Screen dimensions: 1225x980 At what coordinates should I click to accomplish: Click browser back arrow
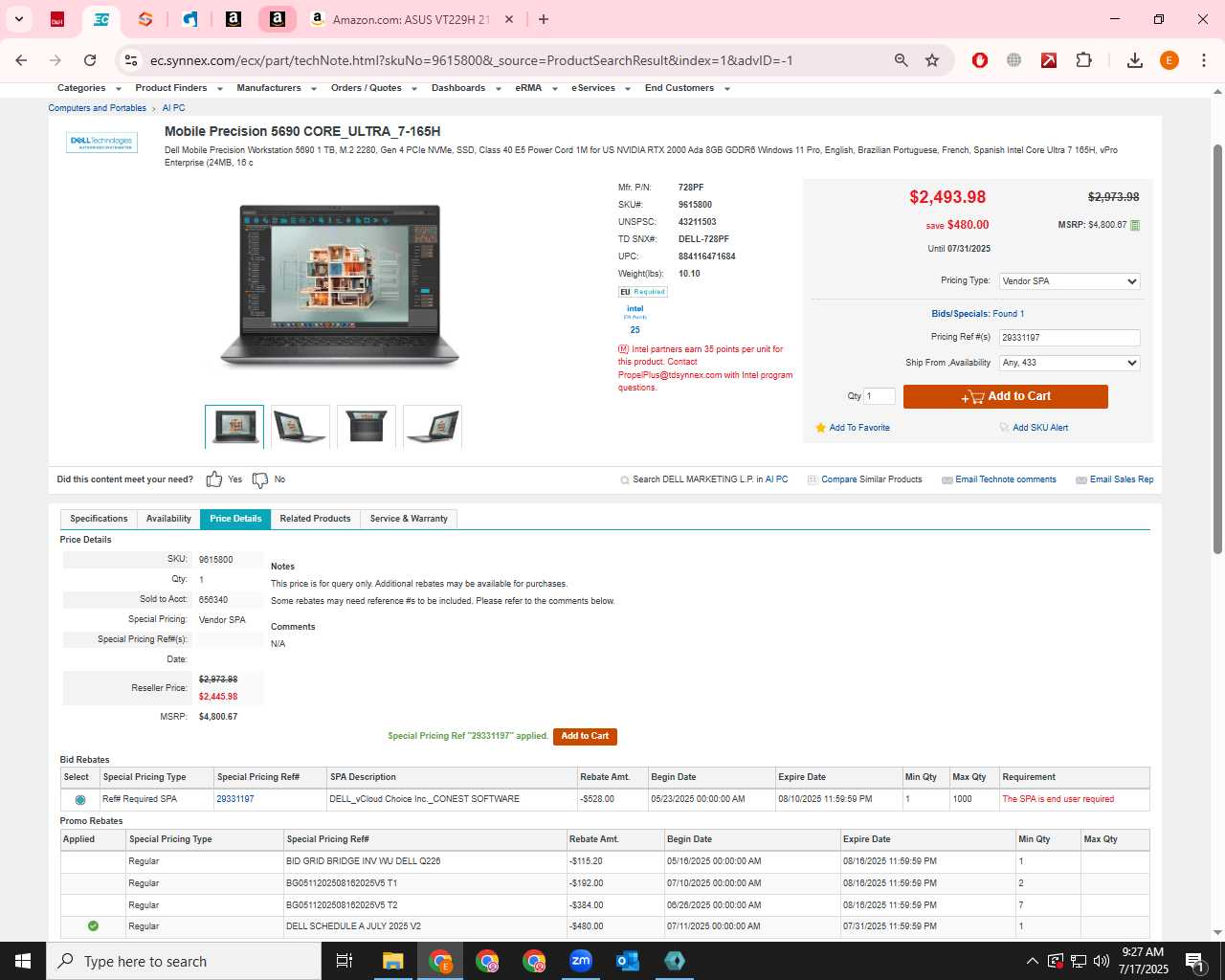[x=21, y=60]
